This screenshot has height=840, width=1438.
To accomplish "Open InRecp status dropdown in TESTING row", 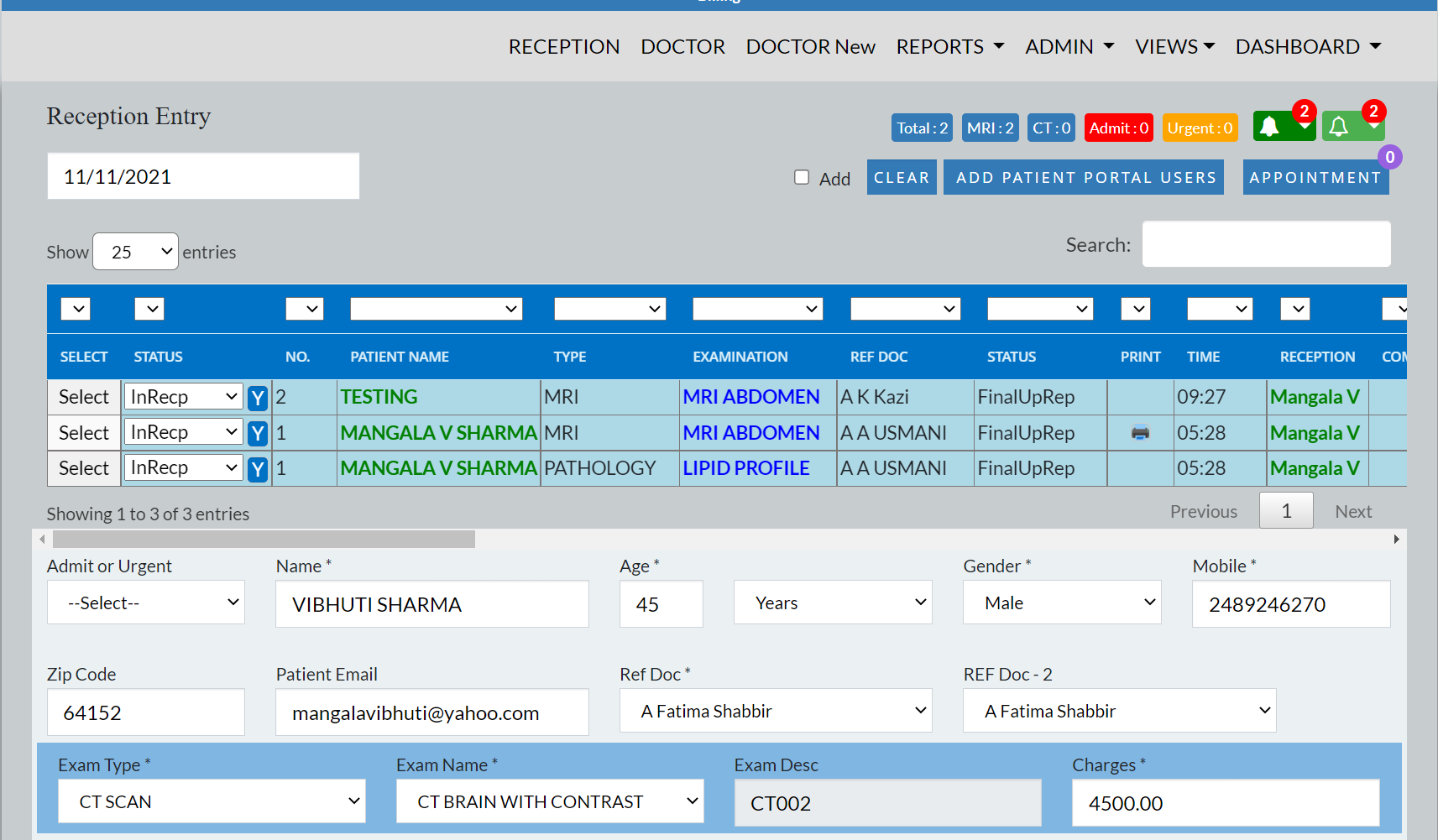I will click(184, 396).
